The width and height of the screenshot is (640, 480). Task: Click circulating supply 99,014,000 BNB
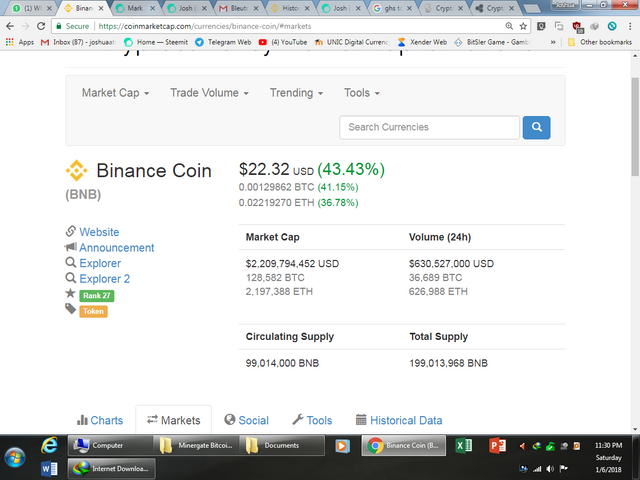pos(282,363)
